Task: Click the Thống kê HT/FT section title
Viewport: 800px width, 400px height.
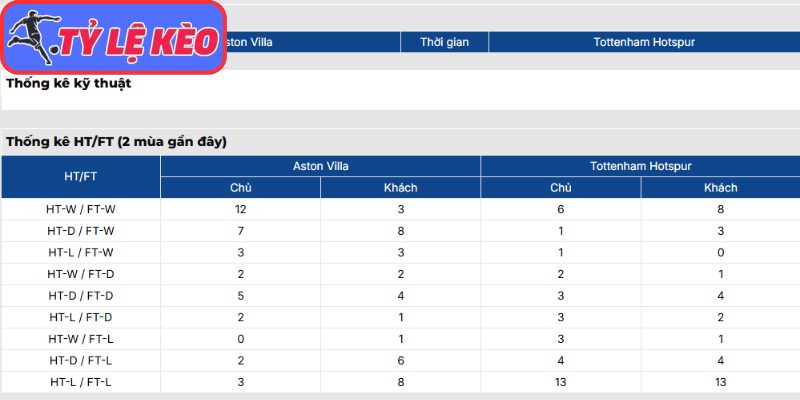Action: [116, 142]
